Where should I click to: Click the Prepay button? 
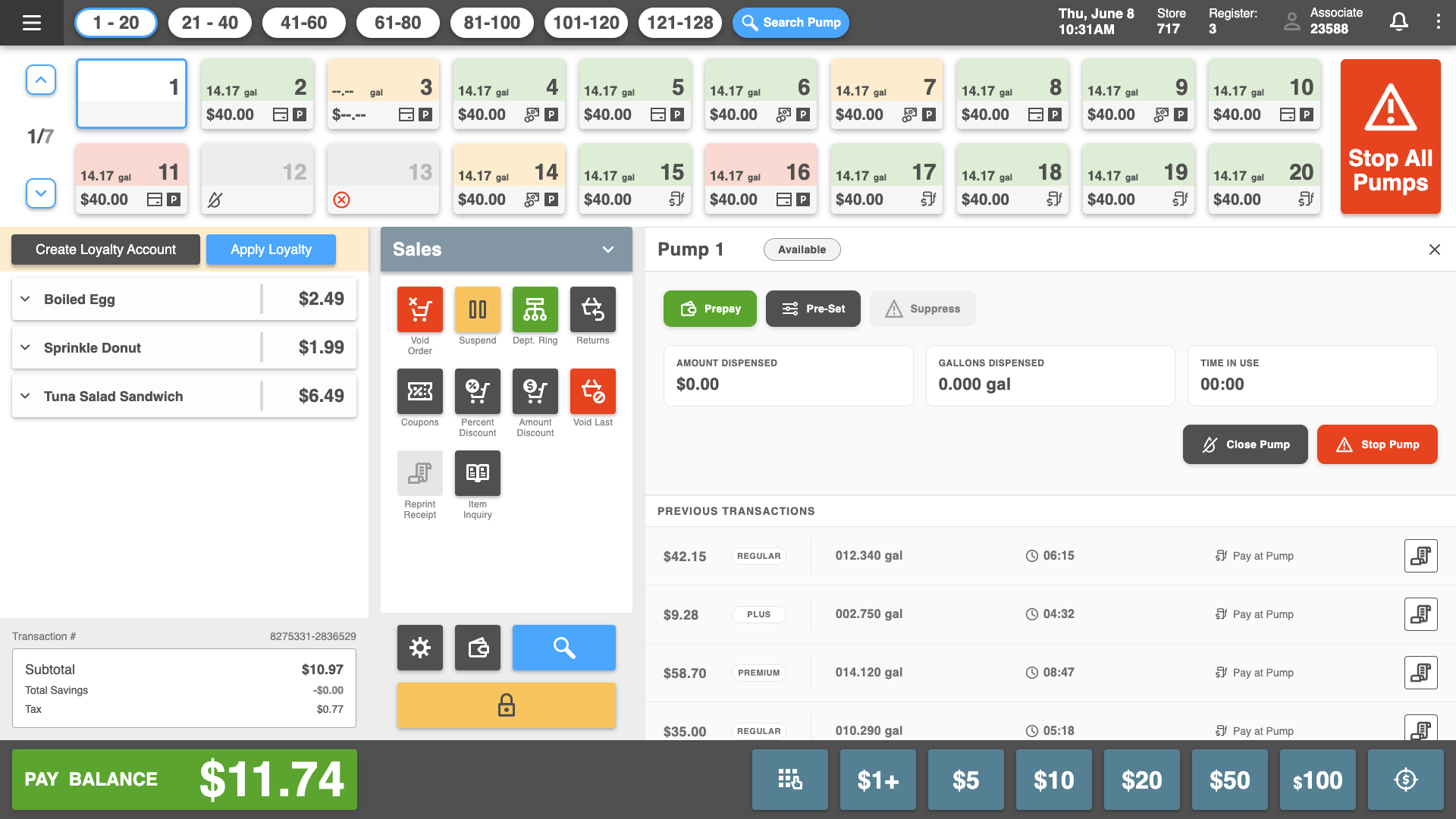pyautogui.click(x=710, y=309)
